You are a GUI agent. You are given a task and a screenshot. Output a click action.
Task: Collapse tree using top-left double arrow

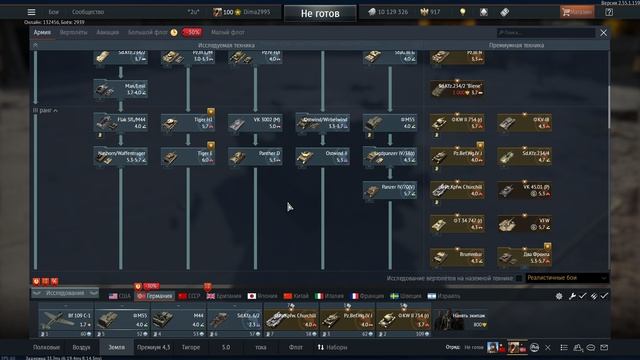point(35,45)
